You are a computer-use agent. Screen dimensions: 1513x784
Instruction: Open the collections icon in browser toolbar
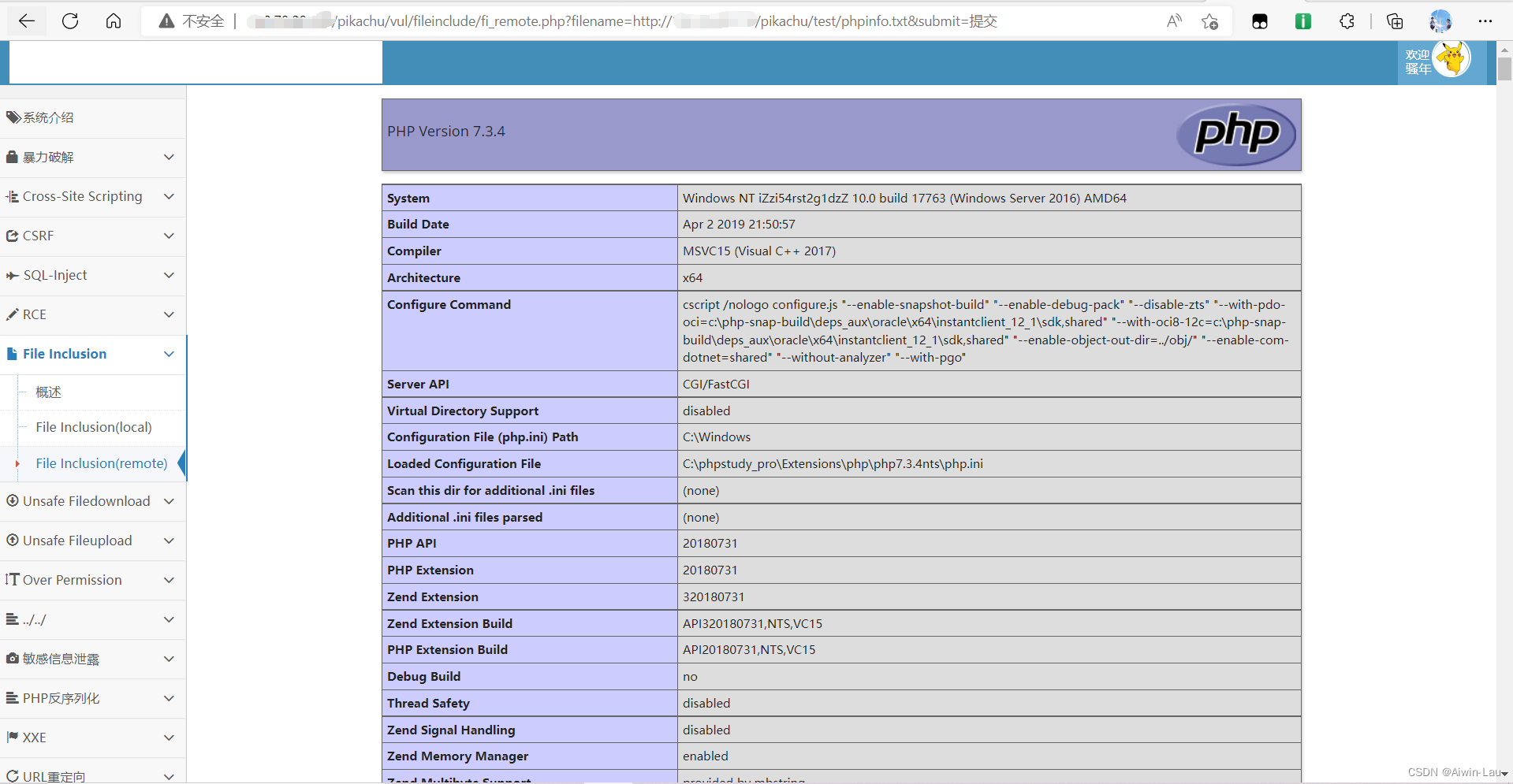click(x=1395, y=21)
